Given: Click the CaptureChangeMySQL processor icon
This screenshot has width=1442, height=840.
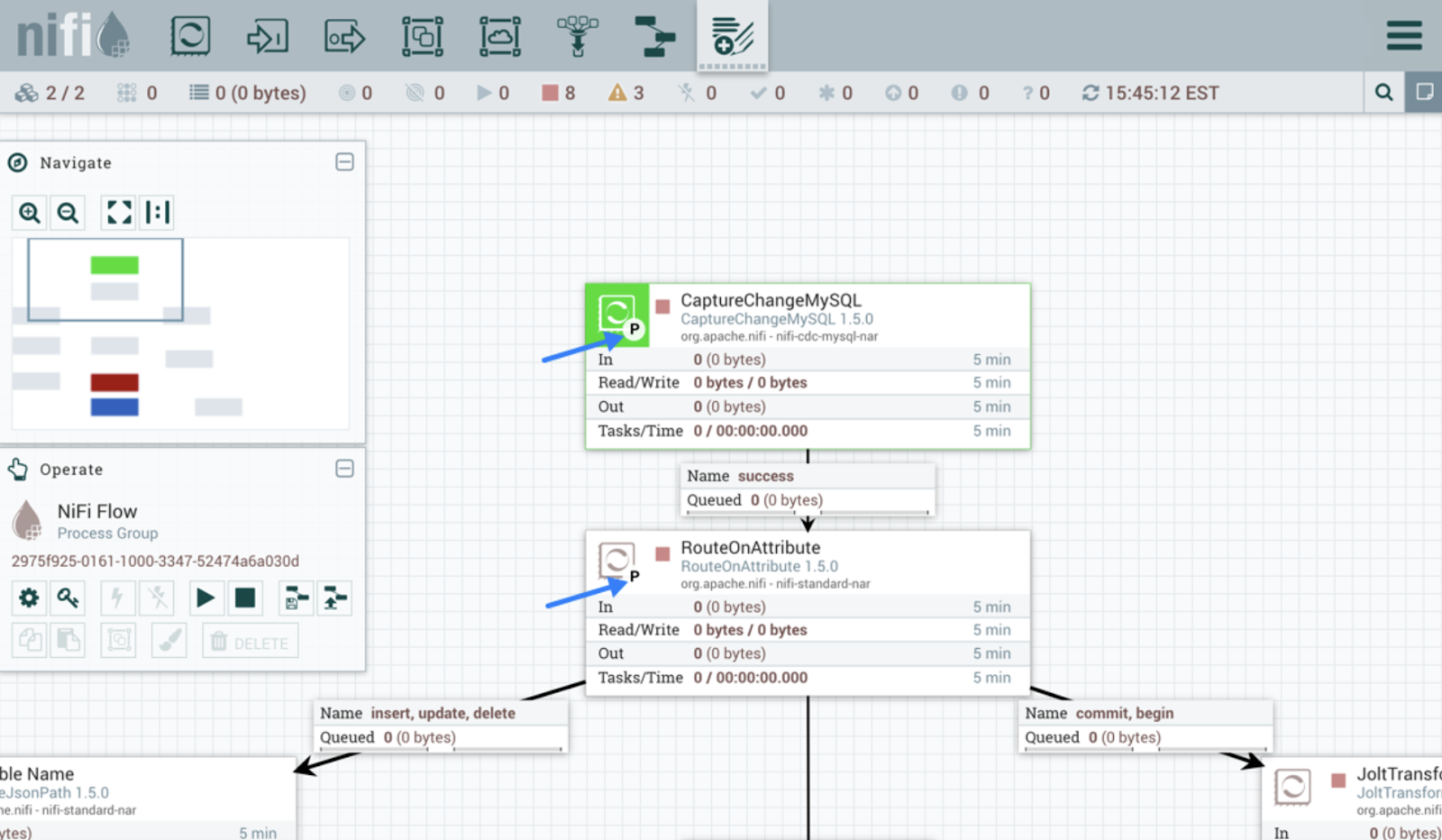Looking at the screenshot, I should (617, 315).
